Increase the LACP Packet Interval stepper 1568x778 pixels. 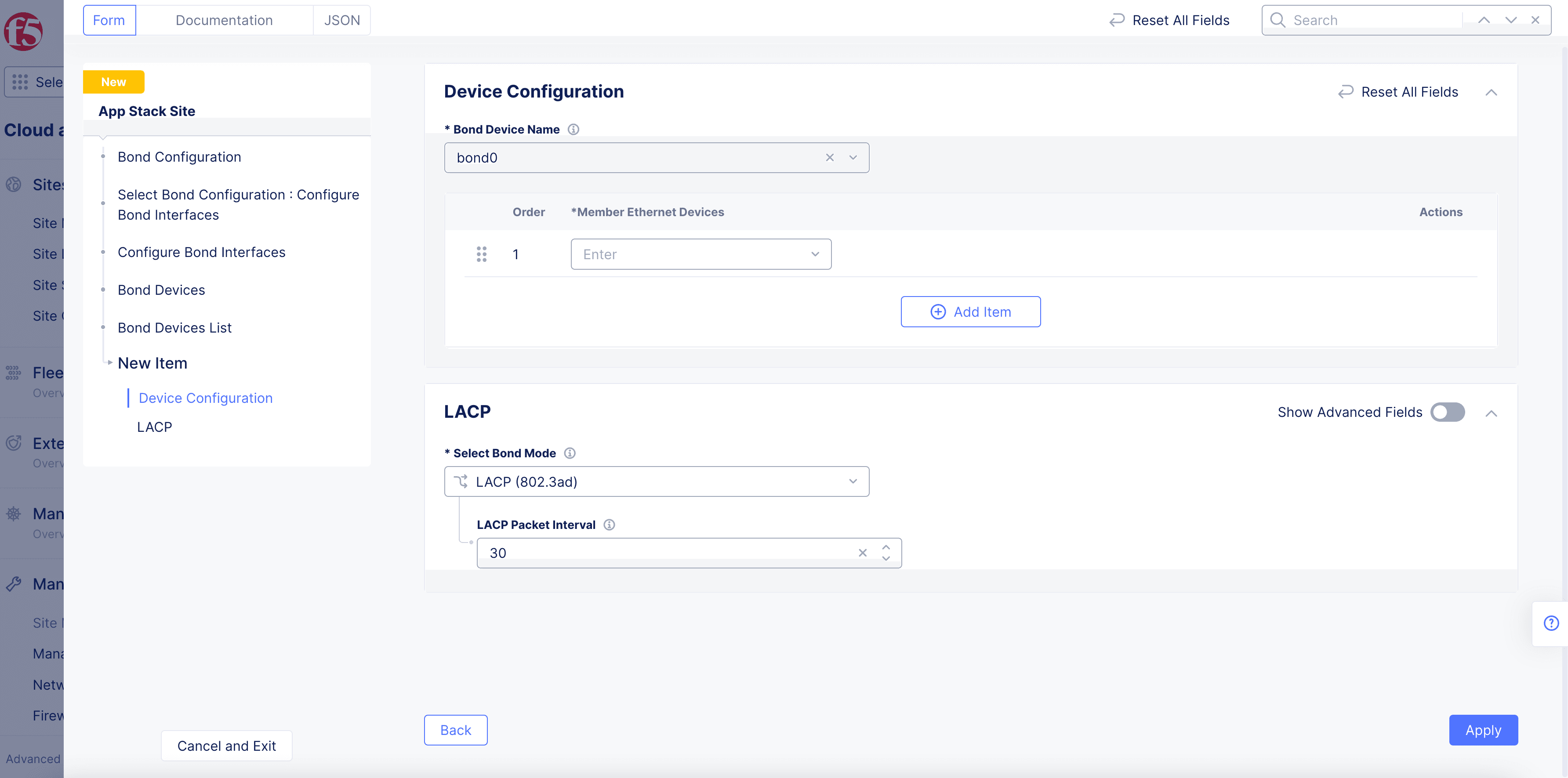pyautogui.click(x=886, y=547)
